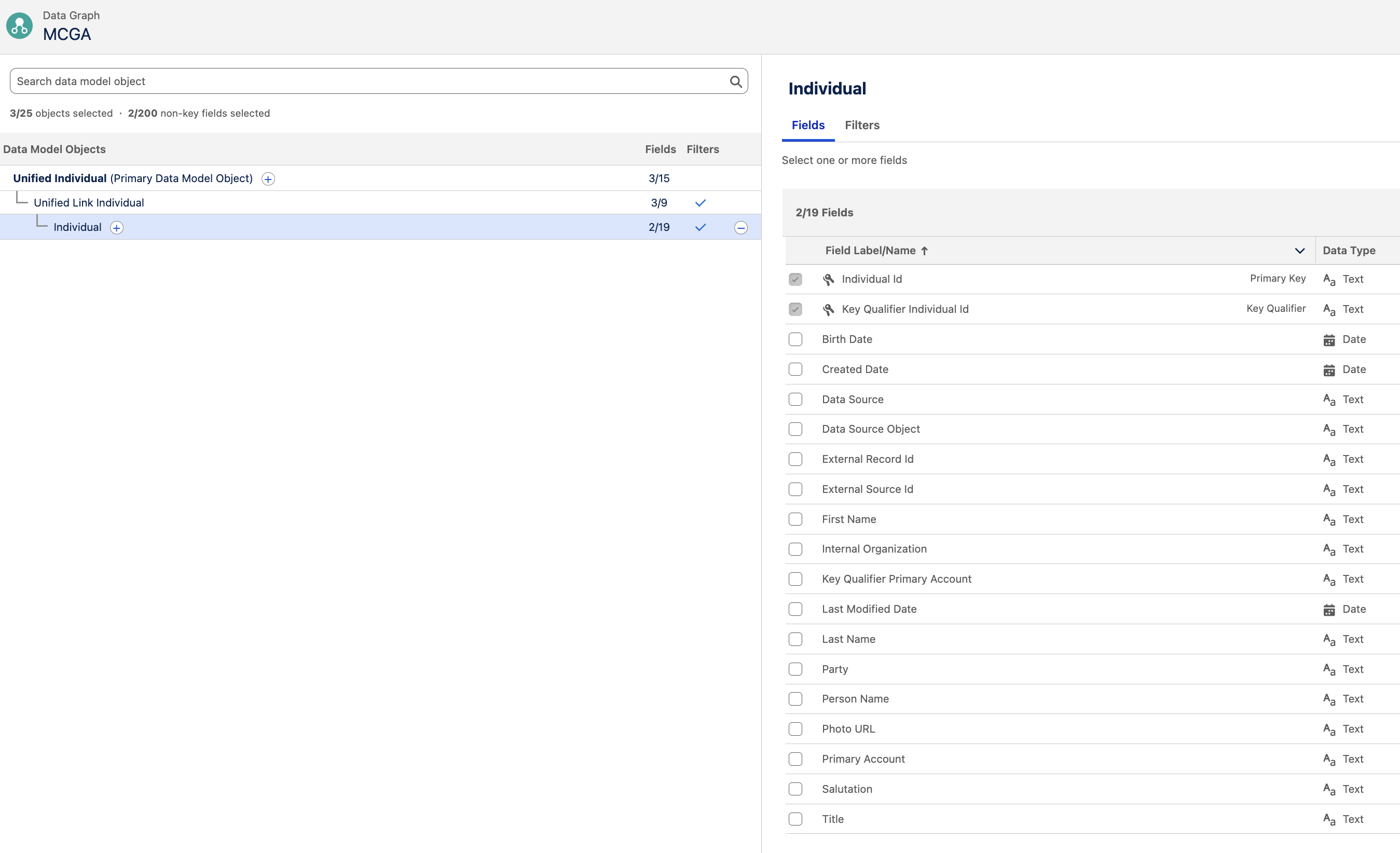Click the calendar icon beside Created Date
1400x853 pixels.
coord(1329,369)
